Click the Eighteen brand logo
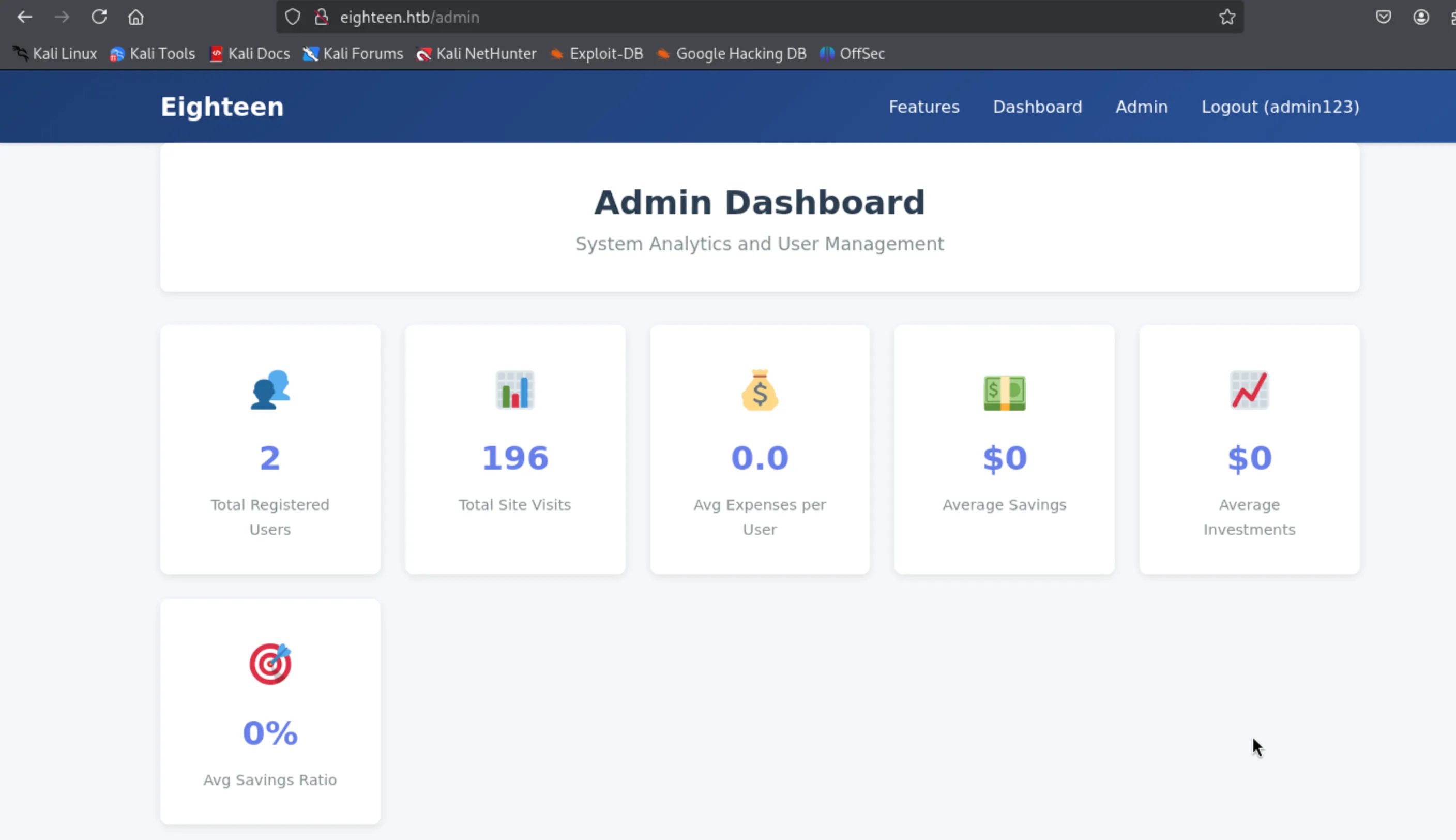The width and height of the screenshot is (1456, 840). pos(222,107)
